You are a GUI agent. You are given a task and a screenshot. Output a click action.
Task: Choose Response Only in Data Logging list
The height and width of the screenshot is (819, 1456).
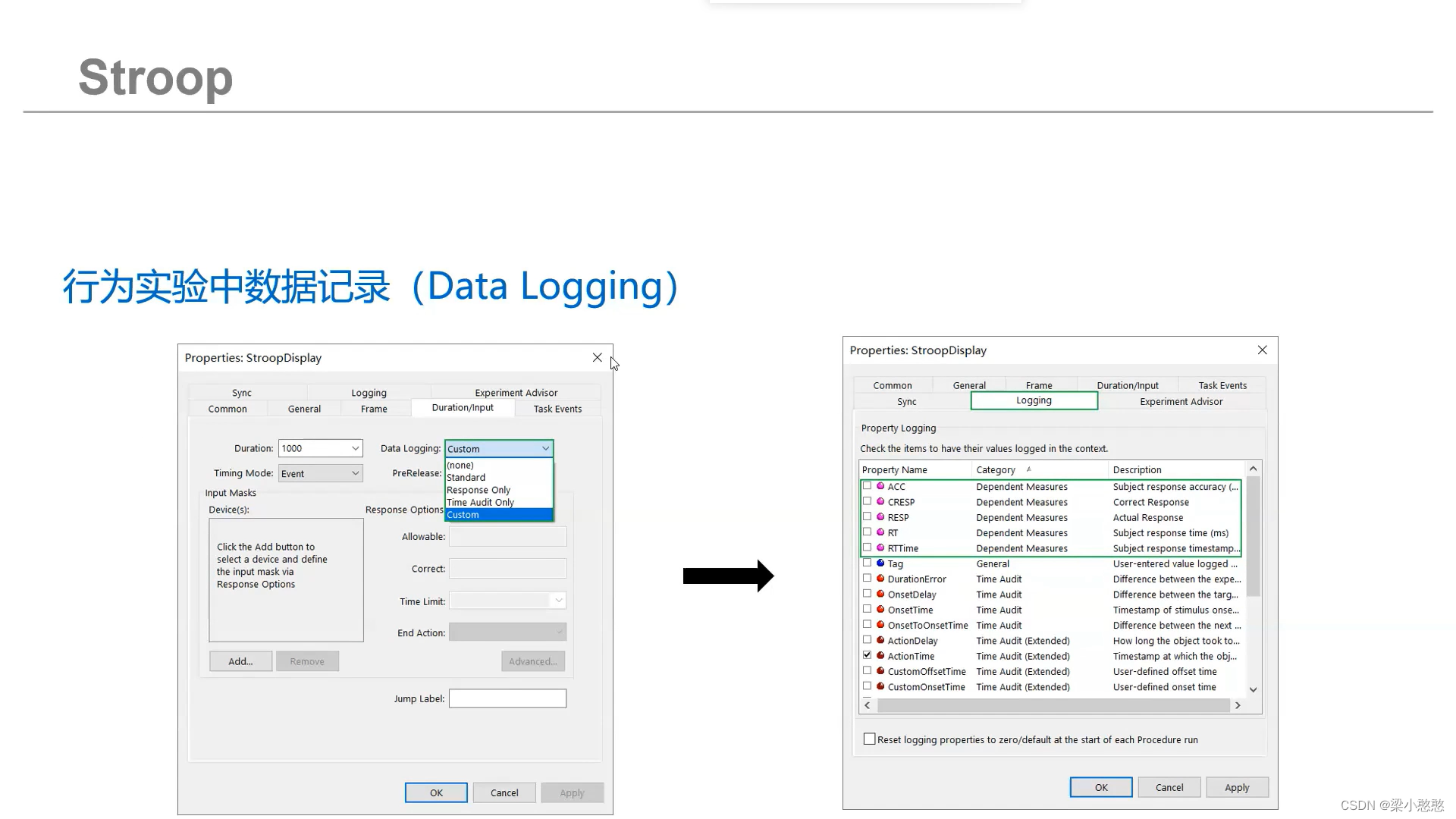click(479, 490)
